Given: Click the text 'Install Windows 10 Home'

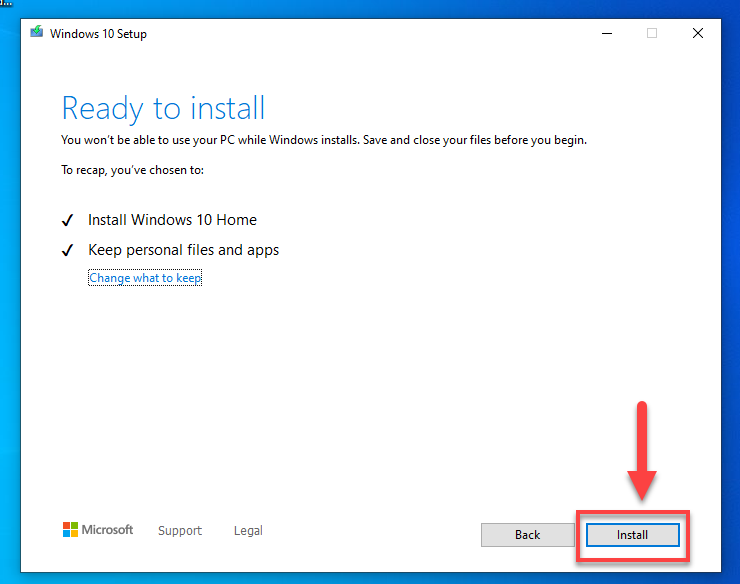Looking at the screenshot, I should coord(172,220).
